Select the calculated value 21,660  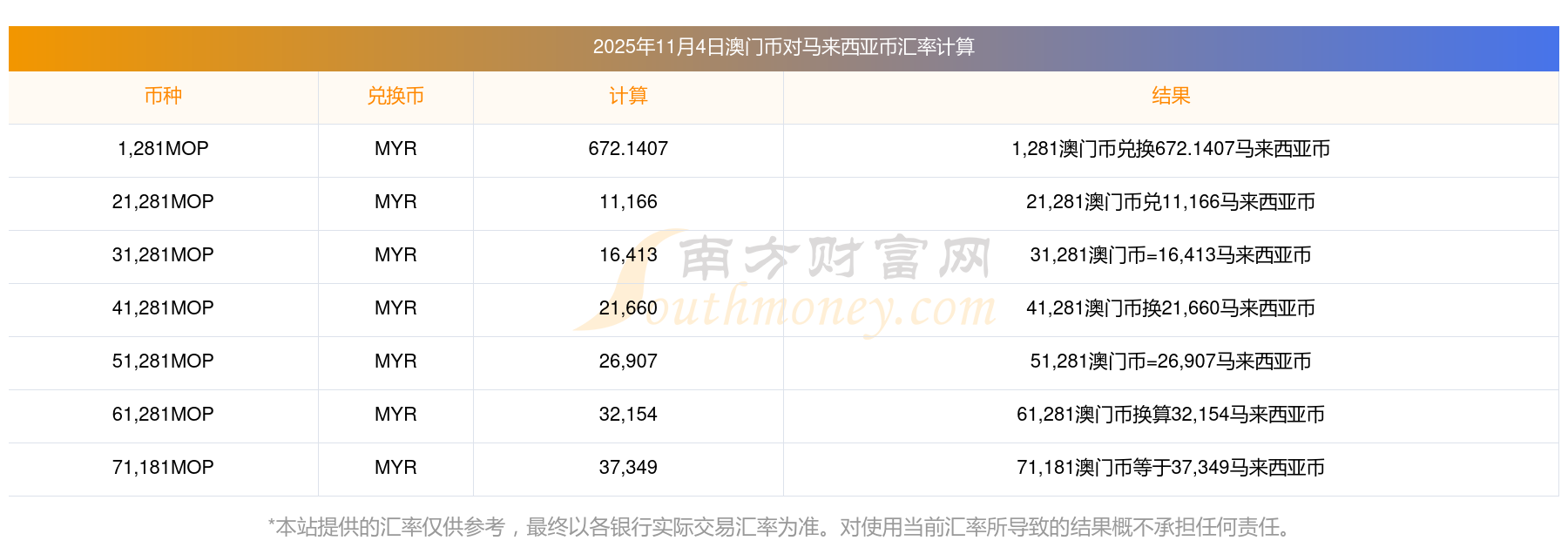tap(628, 308)
